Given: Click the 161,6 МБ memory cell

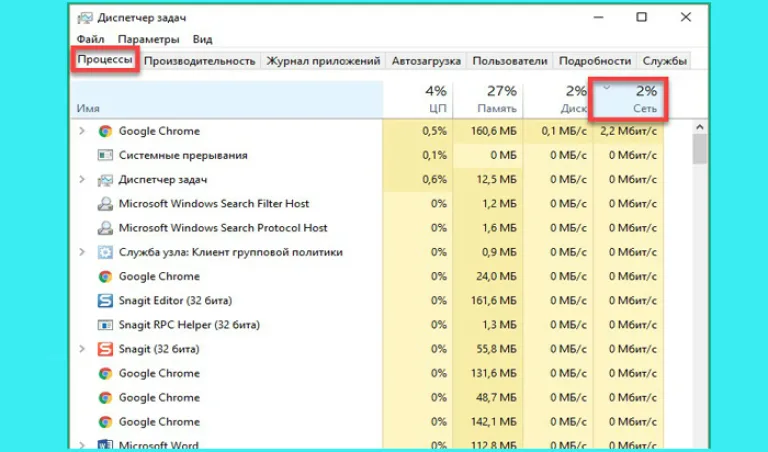Looking at the screenshot, I should 488,301.
